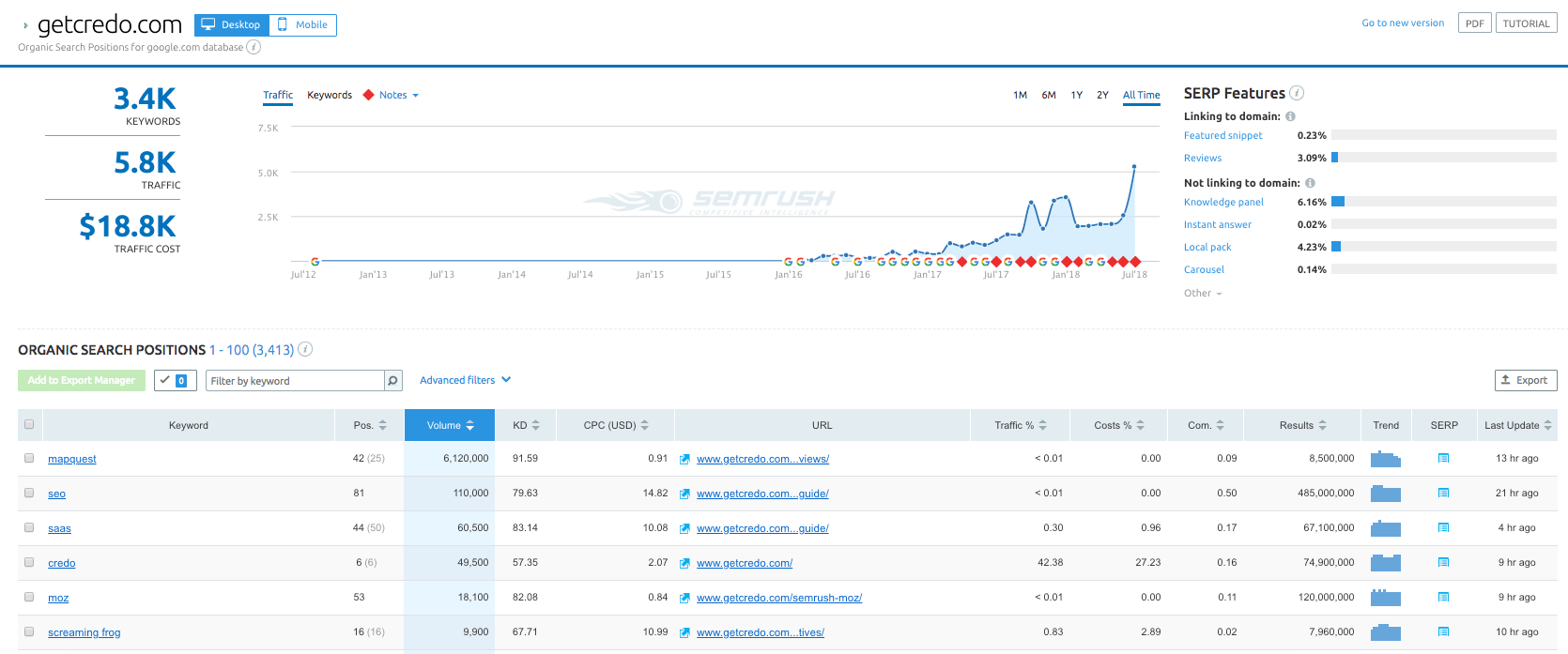This screenshot has width=1568, height=654.
Task: Switch chart to Keywords tab
Action: (x=330, y=95)
